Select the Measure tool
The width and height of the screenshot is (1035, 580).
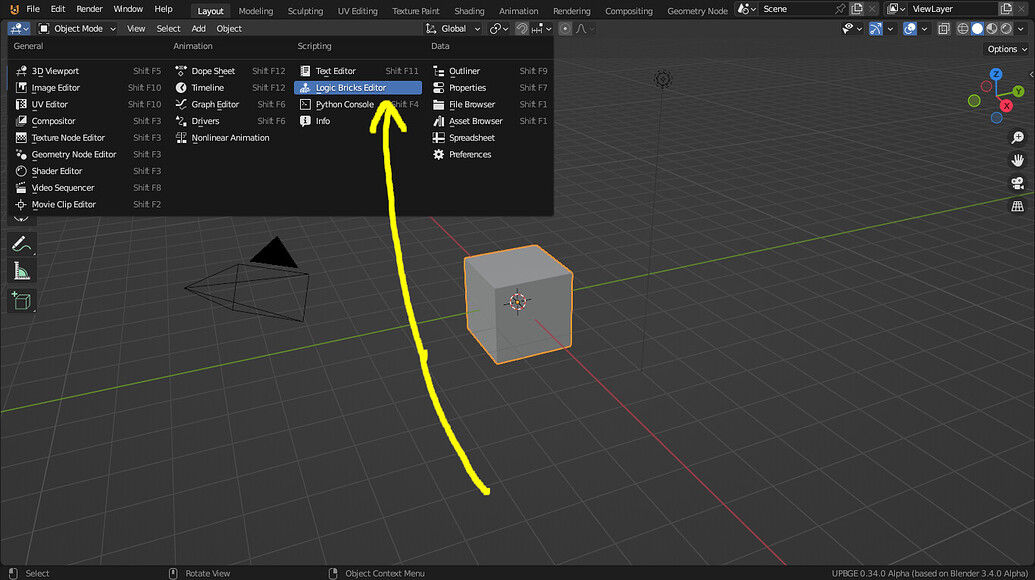(x=21, y=270)
